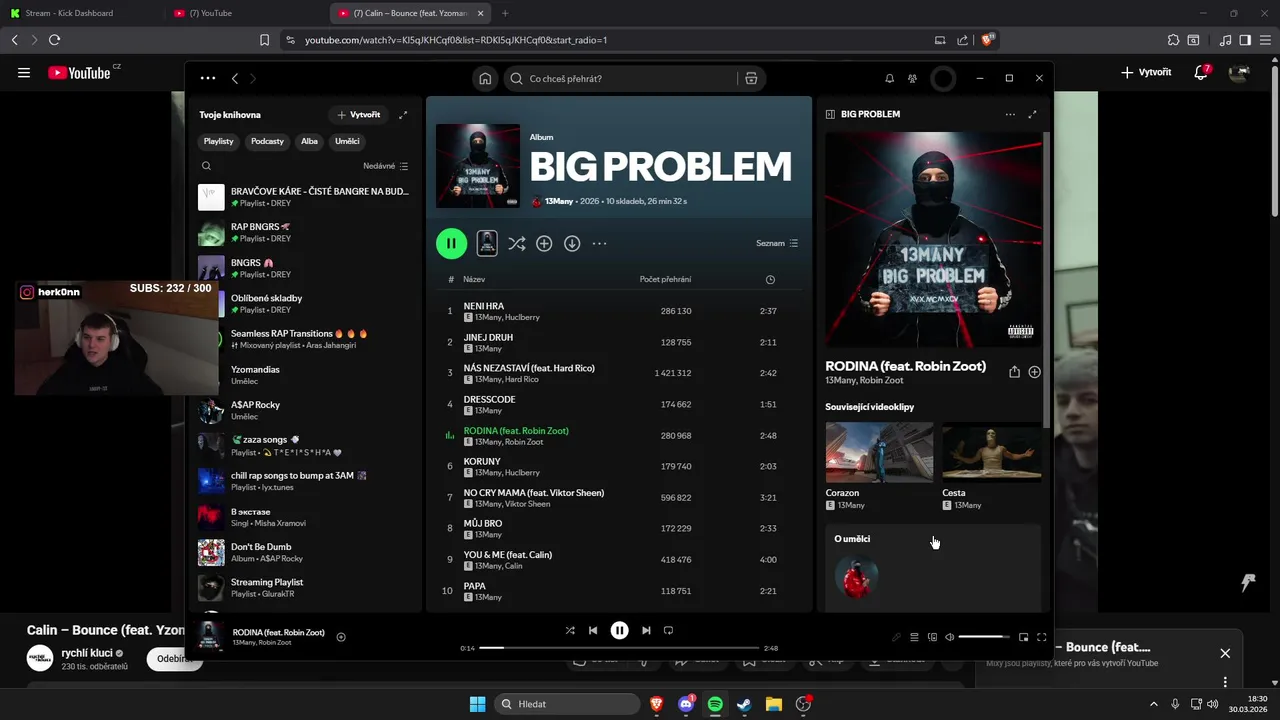Open Streaming Playlist in library
Image resolution: width=1280 pixels, height=720 pixels.
pos(305,588)
